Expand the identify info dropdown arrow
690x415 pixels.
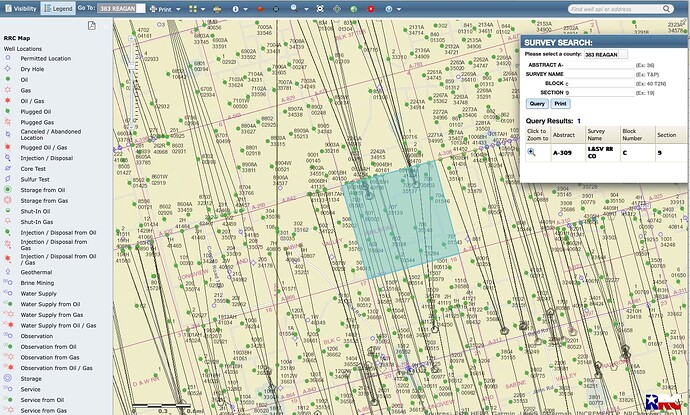click(x=245, y=9)
